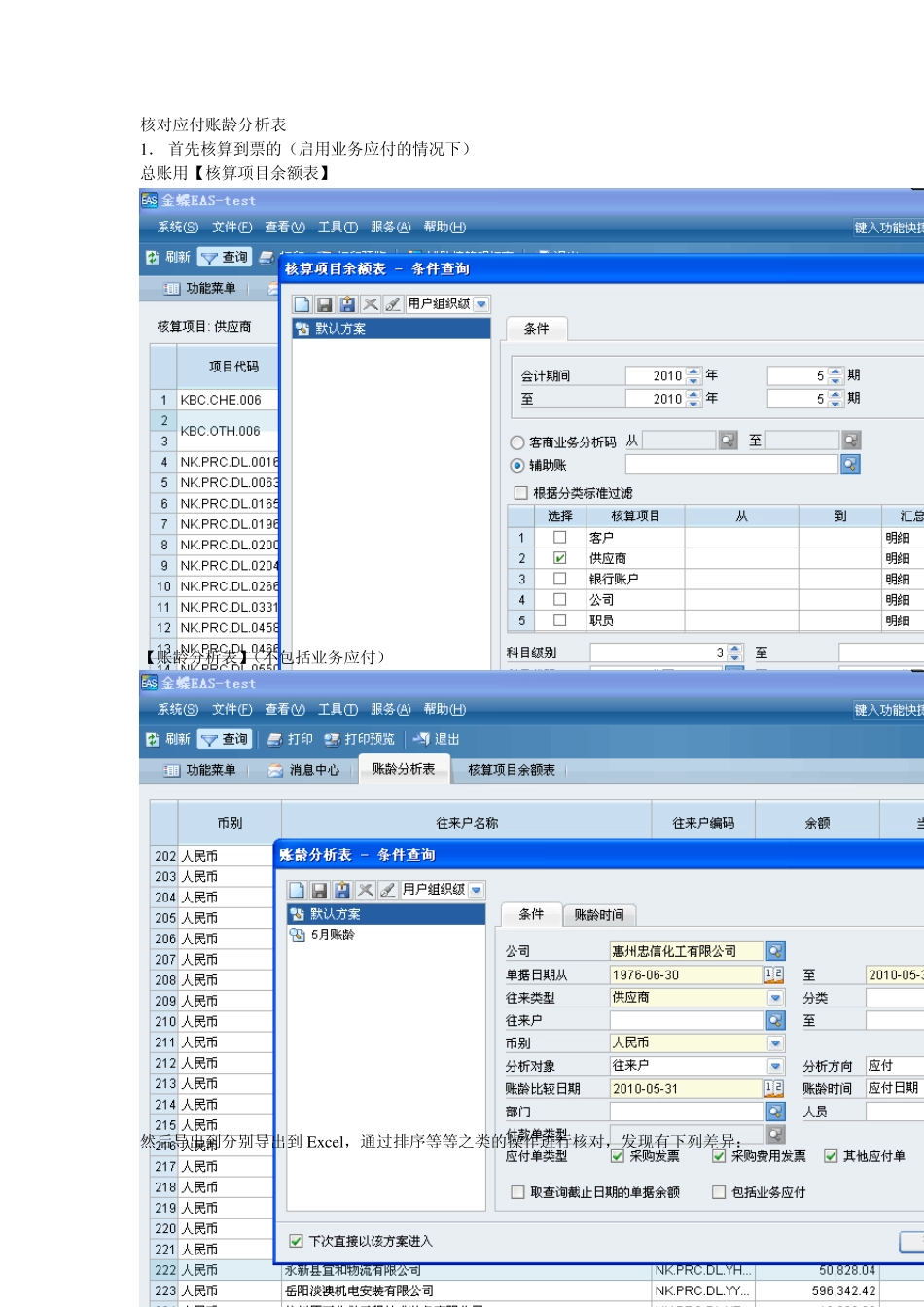The height and width of the screenshot is (1307, 924).
Task: Click the 往来户 input field
Action: (x=686, y=1021)
